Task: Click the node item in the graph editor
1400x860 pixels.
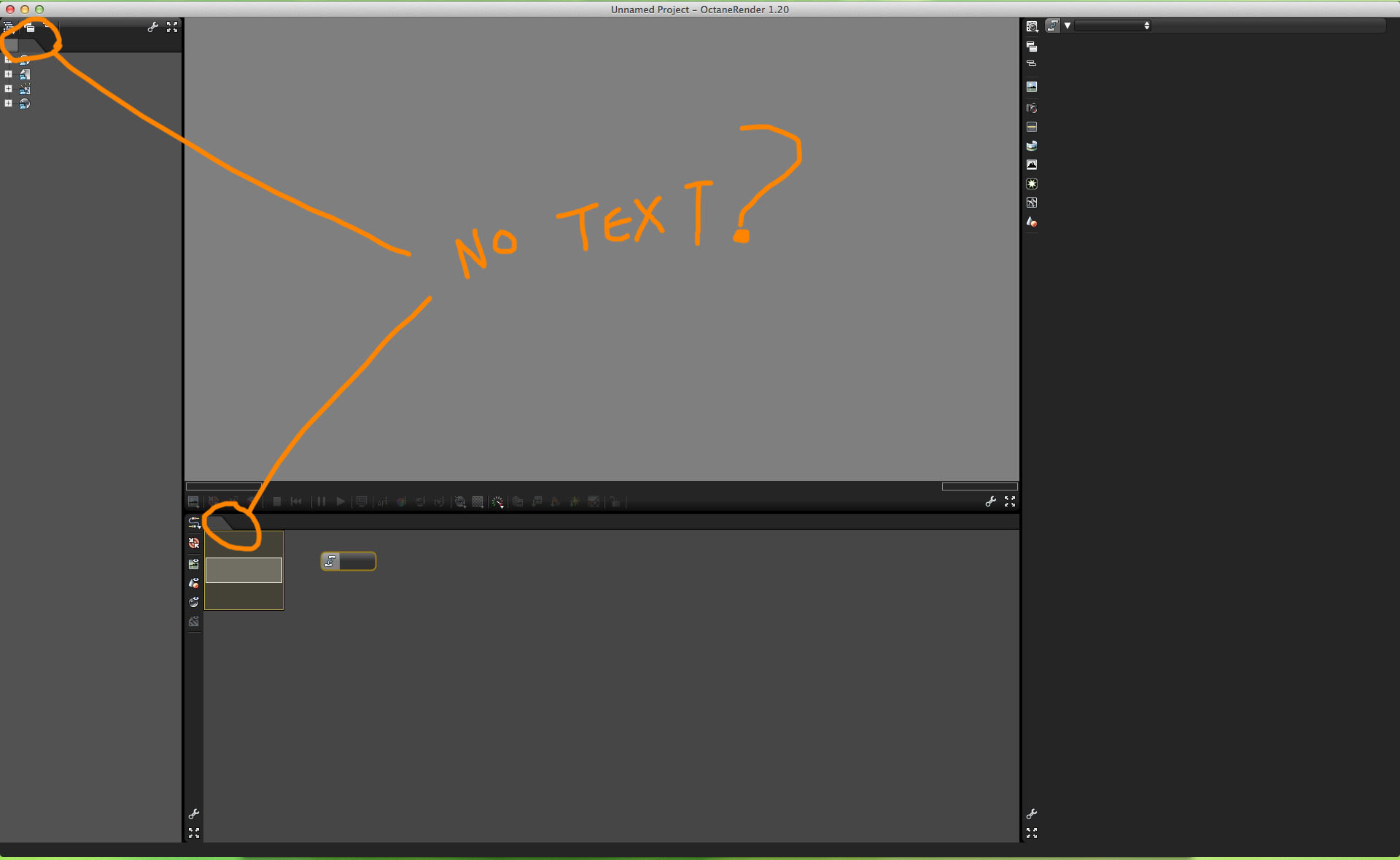Action: pos(349,561)
